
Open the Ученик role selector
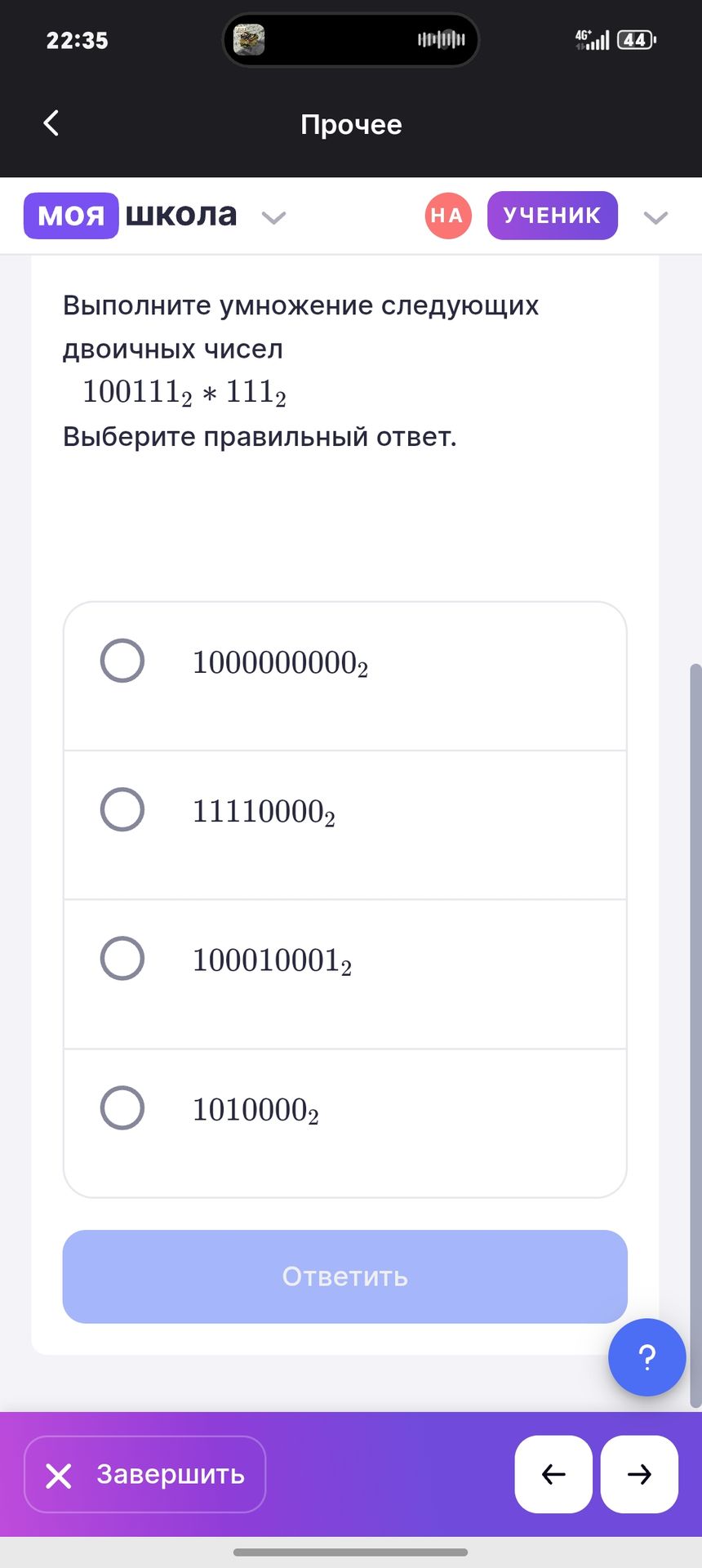coord(552,216)
